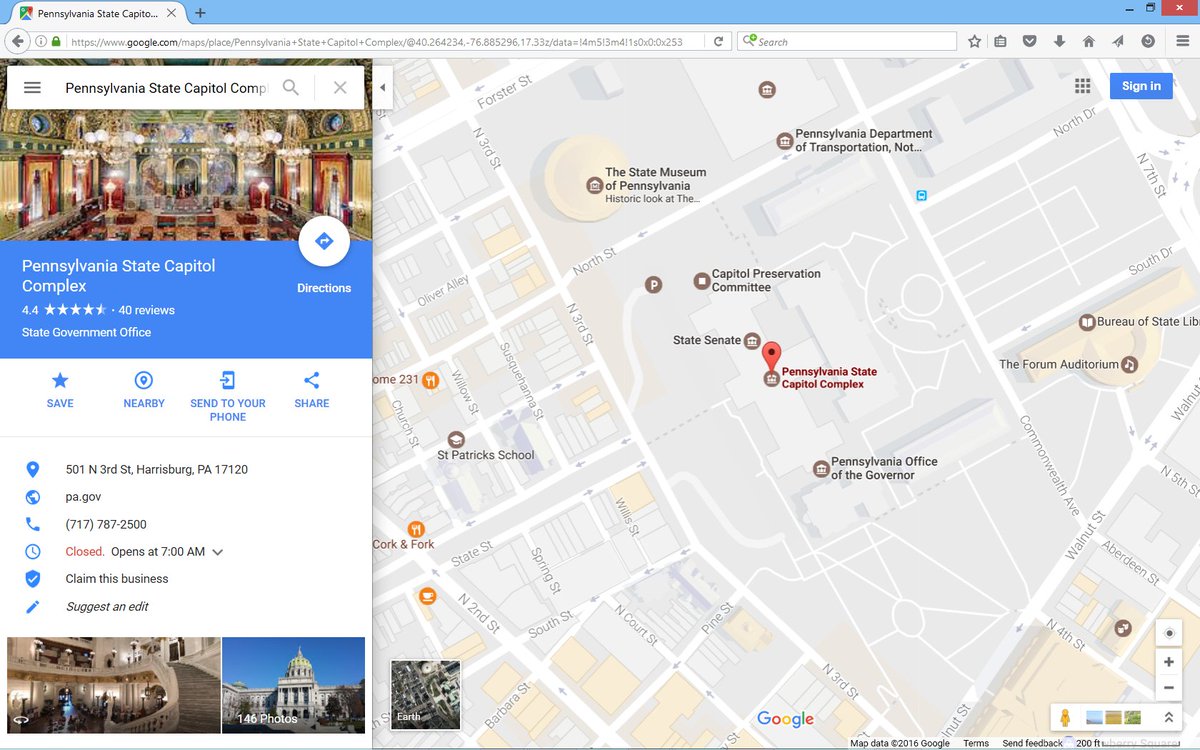Click Pennsylvania Department of Transportation marker
This screenshot has height=750, width=1200.
785,141
